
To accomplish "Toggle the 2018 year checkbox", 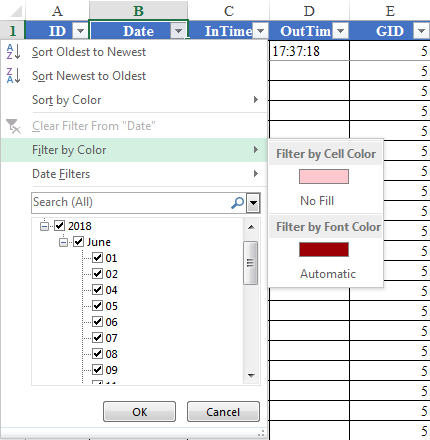I will pyautogui.click(x=60, y=226).
